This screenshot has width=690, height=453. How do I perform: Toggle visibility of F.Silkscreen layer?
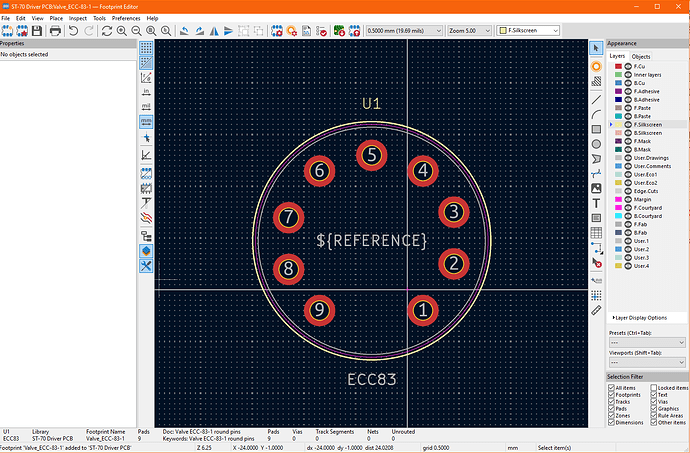[628, 125]
